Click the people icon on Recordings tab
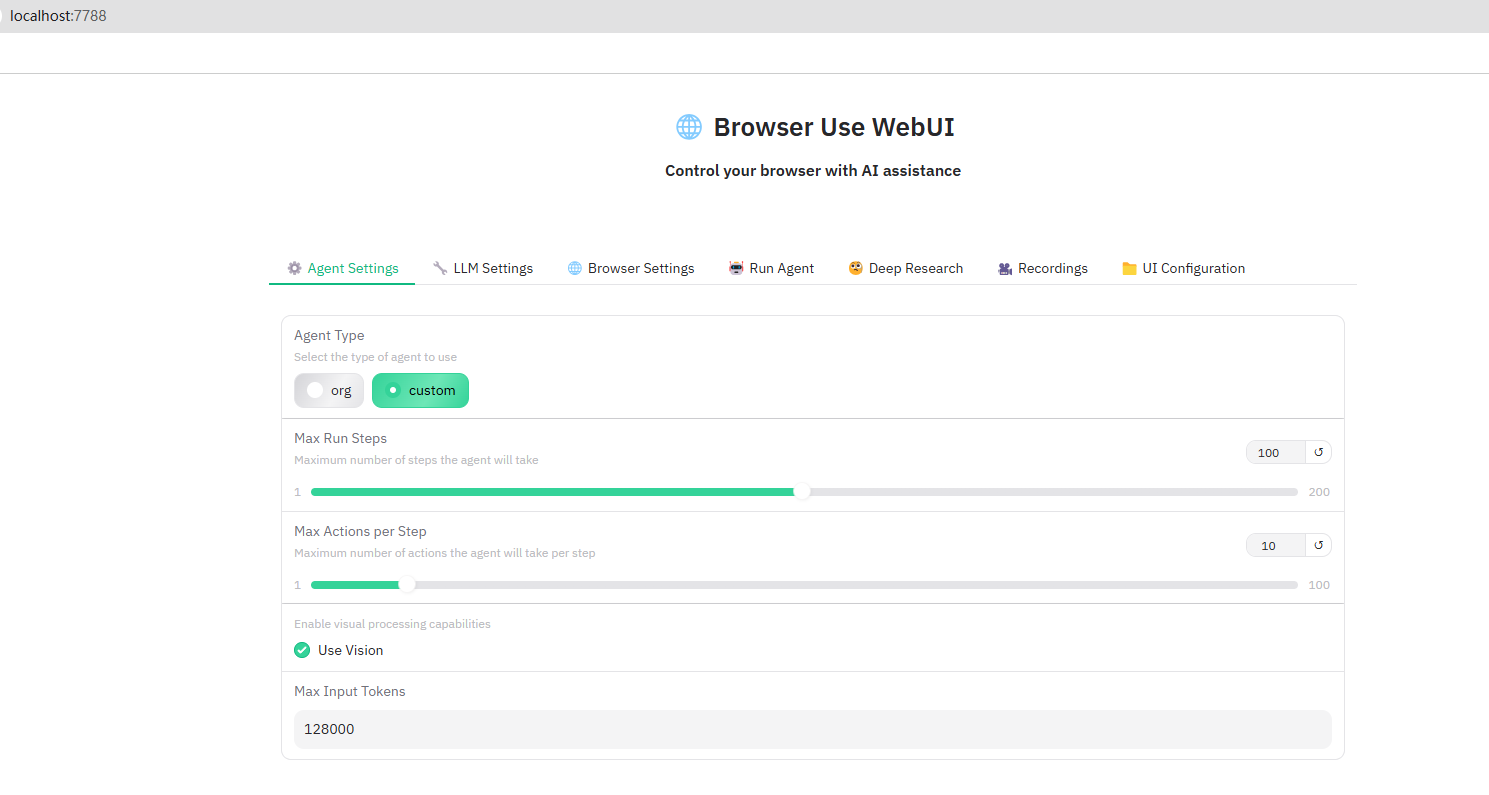 [x=1005, y=268]
